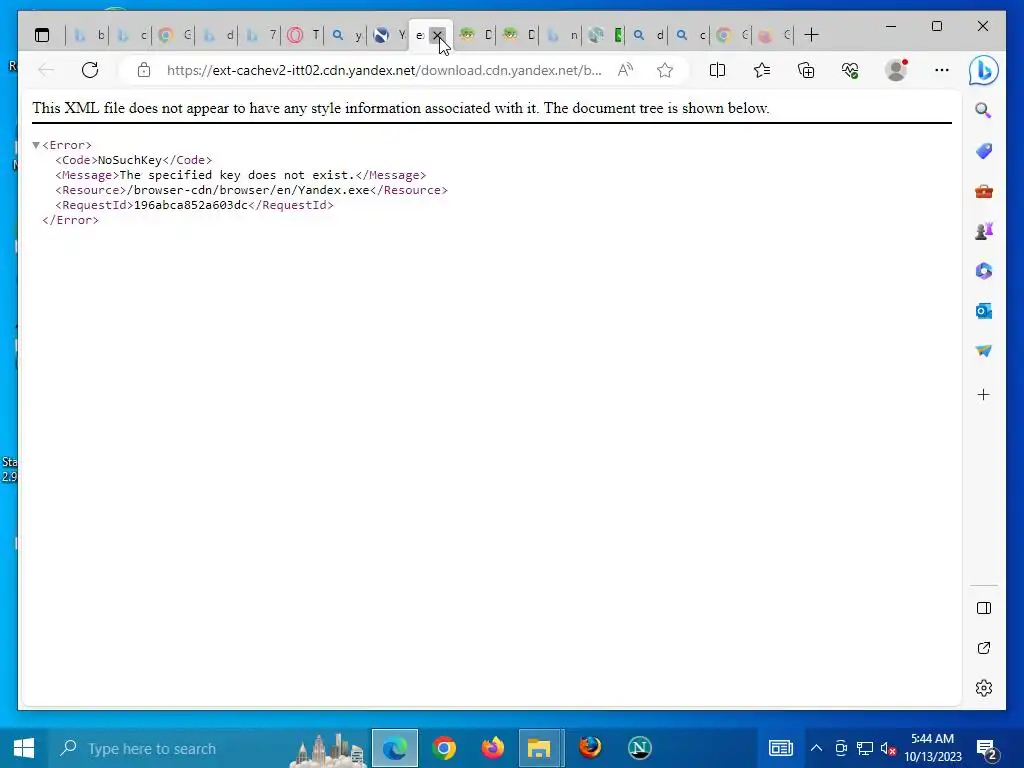Launch Google Chrome from taskbar

444,748
